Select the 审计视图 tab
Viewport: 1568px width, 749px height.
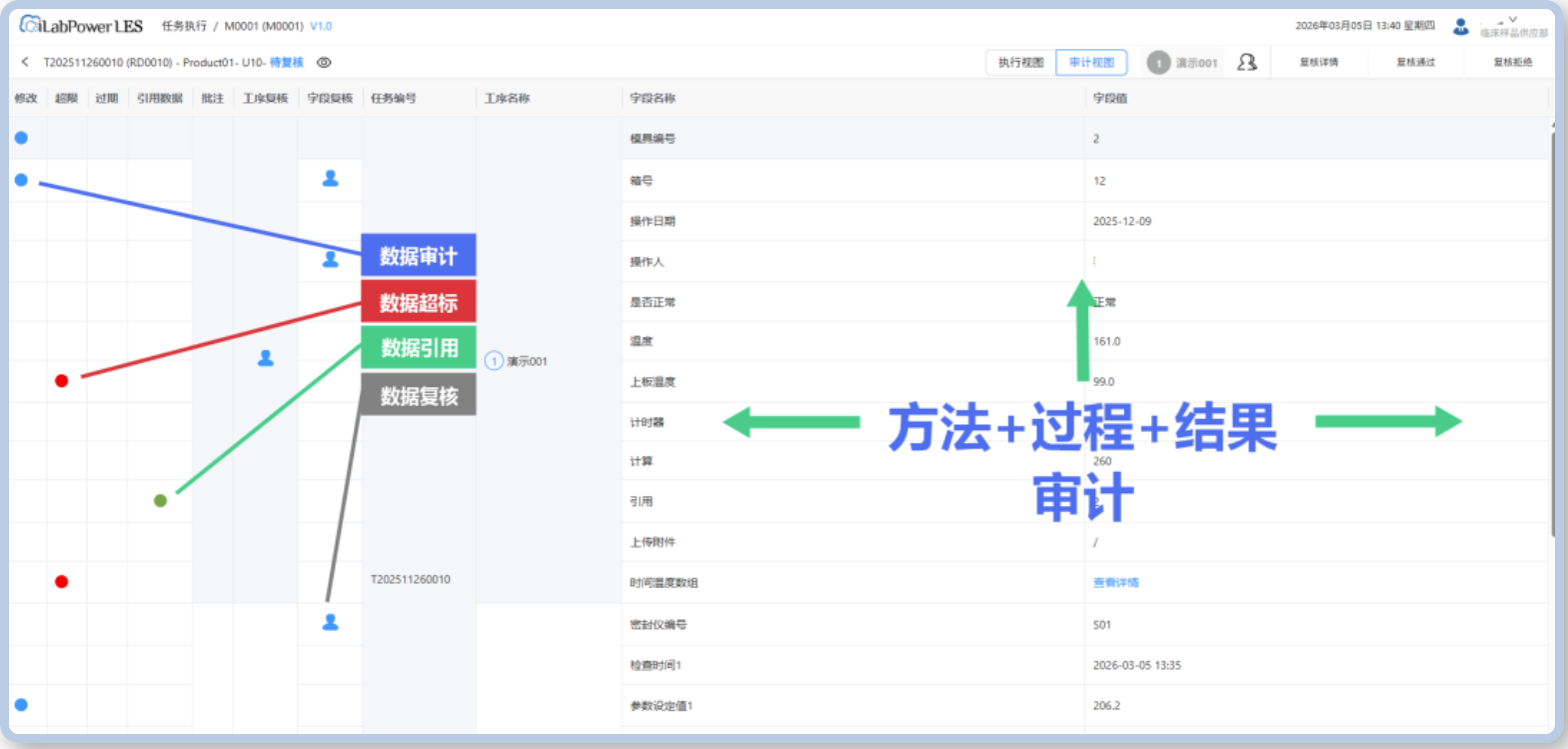pos(1091,62)
